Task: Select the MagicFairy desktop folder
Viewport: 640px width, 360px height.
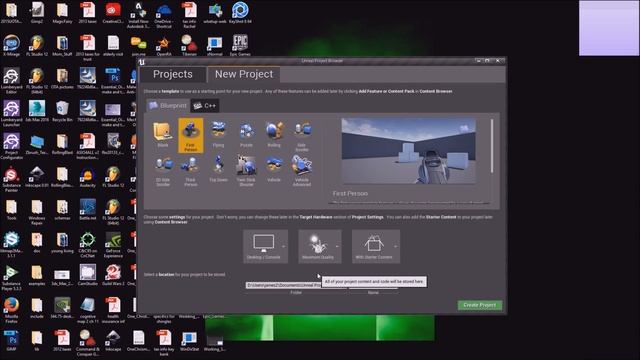Action: coord(62,12)
